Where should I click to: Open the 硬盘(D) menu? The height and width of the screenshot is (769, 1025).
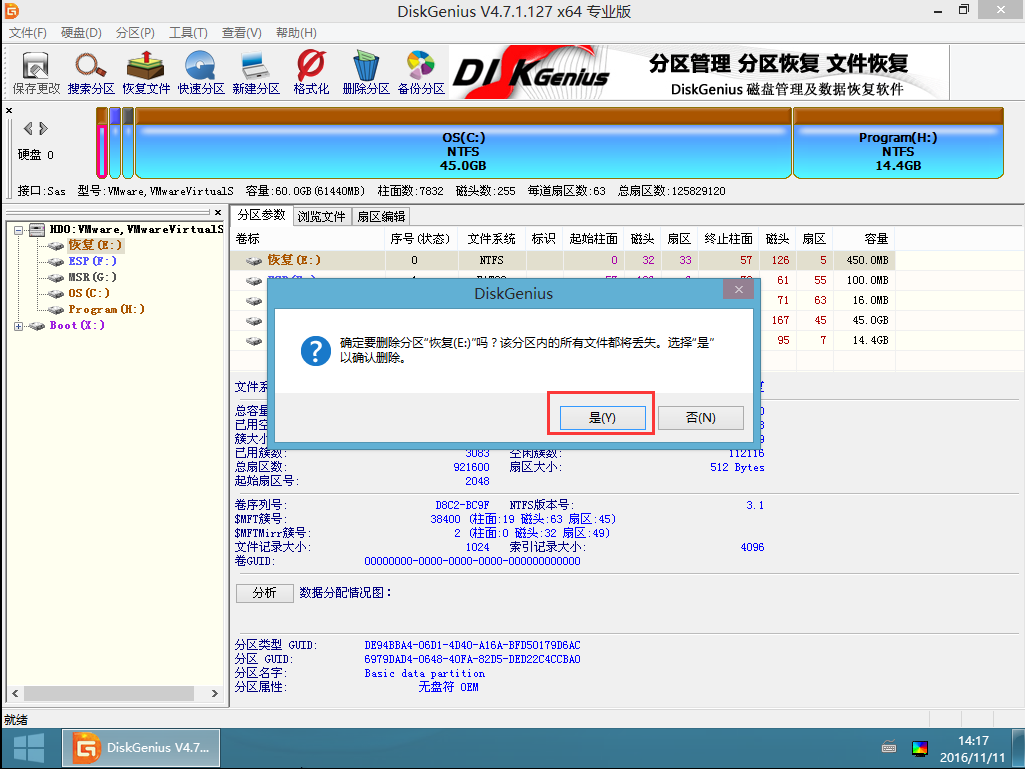click(x=81, y=33)
